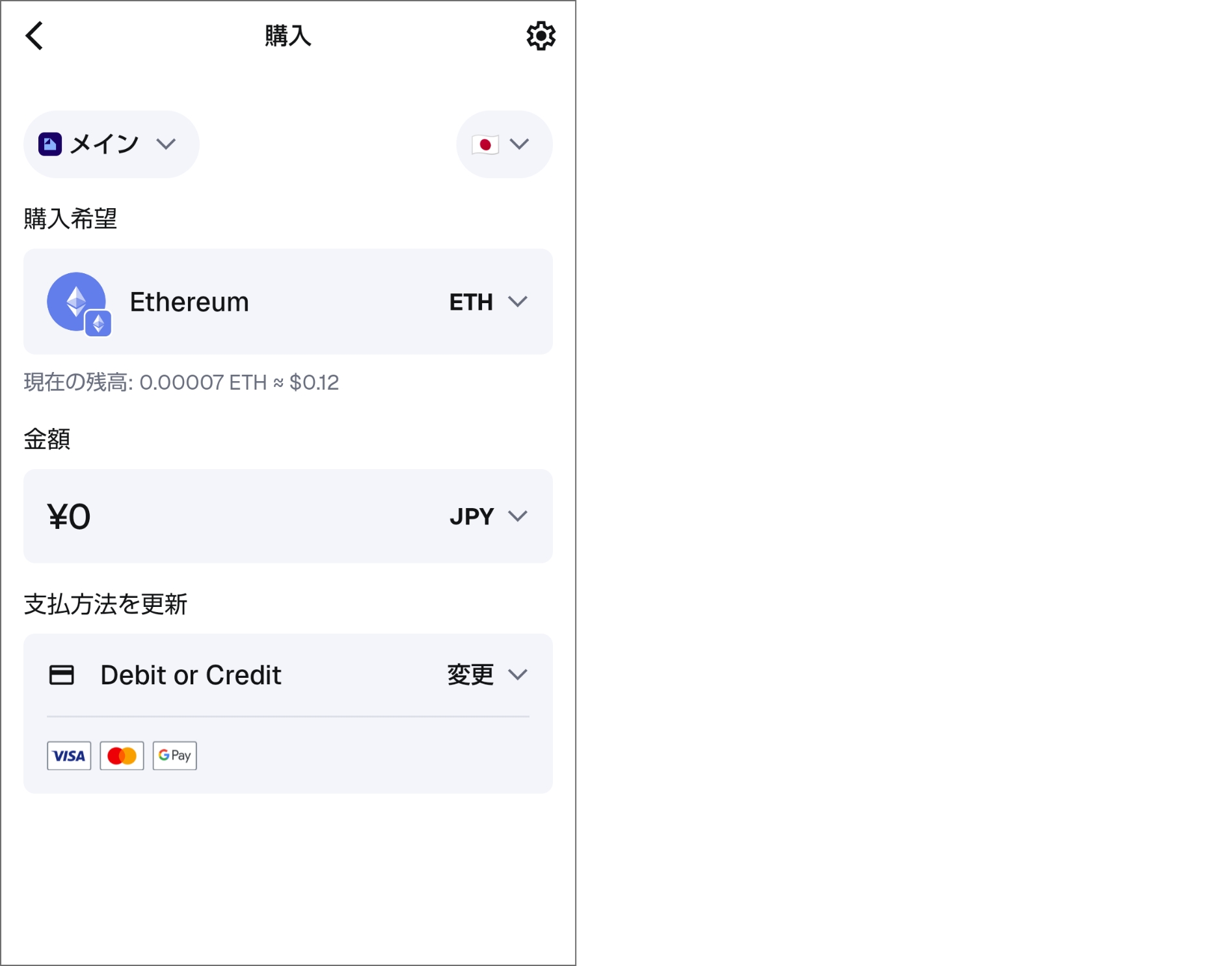Image resolution: width=1232 pixels, height=966 pixels.
Task: Open the settings gear
Action: 541,36
